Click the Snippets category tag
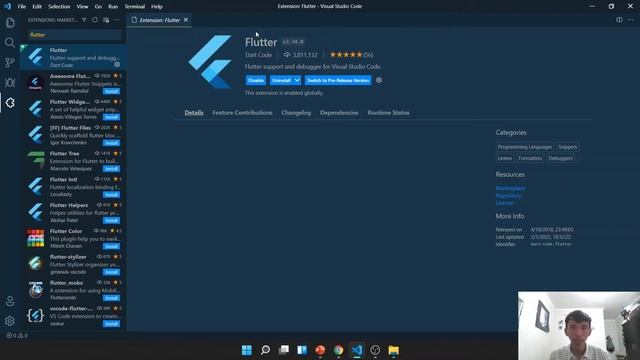640x360 pixels. 567,147
